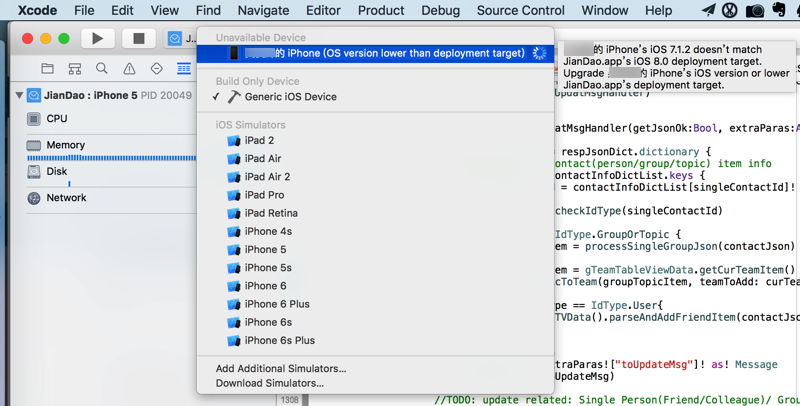Image resolution: width=800 pixels, height=406 pixels.
Task: Click Add Additional Simulators…
Action: click(281, 369)
